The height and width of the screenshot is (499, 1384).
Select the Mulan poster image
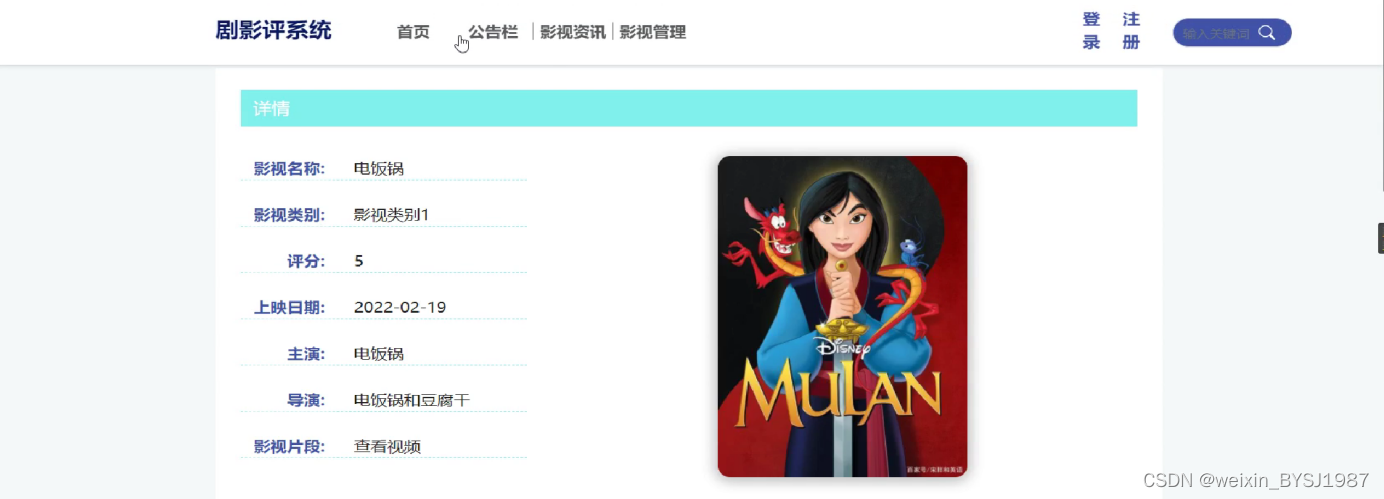pyautogui.click(x=842, y=316)
